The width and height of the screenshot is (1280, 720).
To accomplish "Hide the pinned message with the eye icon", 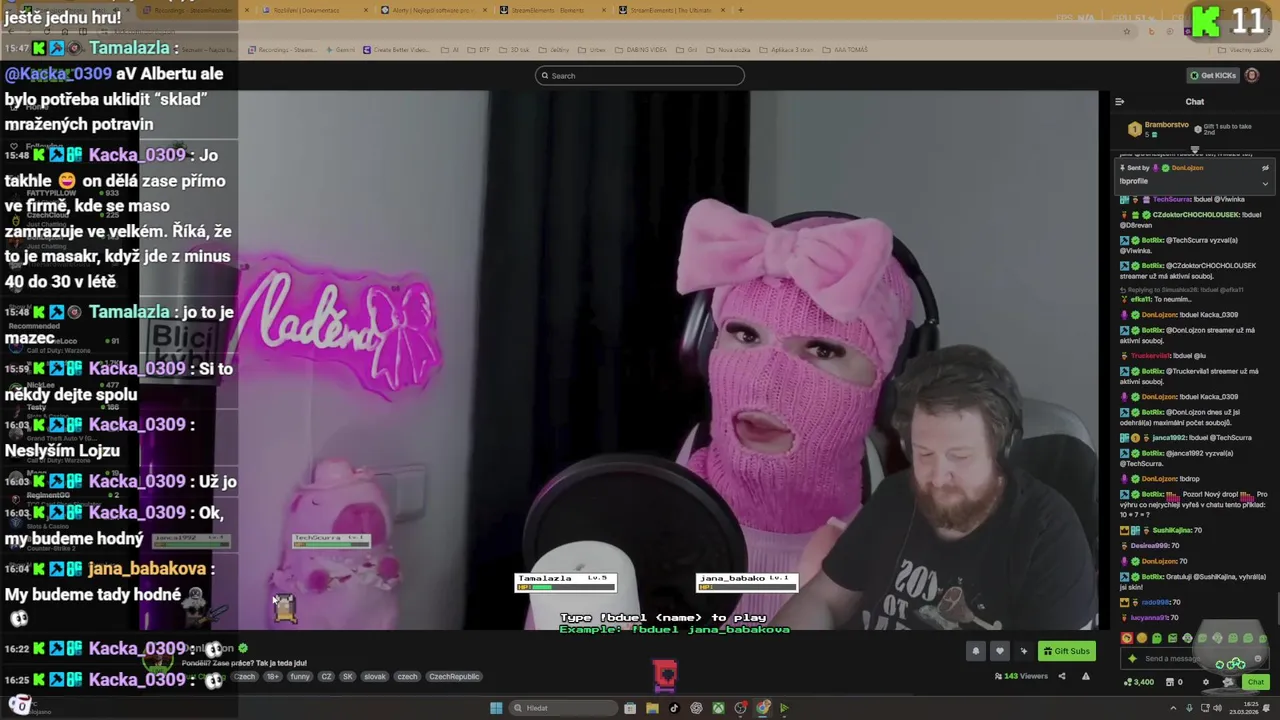I will point(1265,168).
